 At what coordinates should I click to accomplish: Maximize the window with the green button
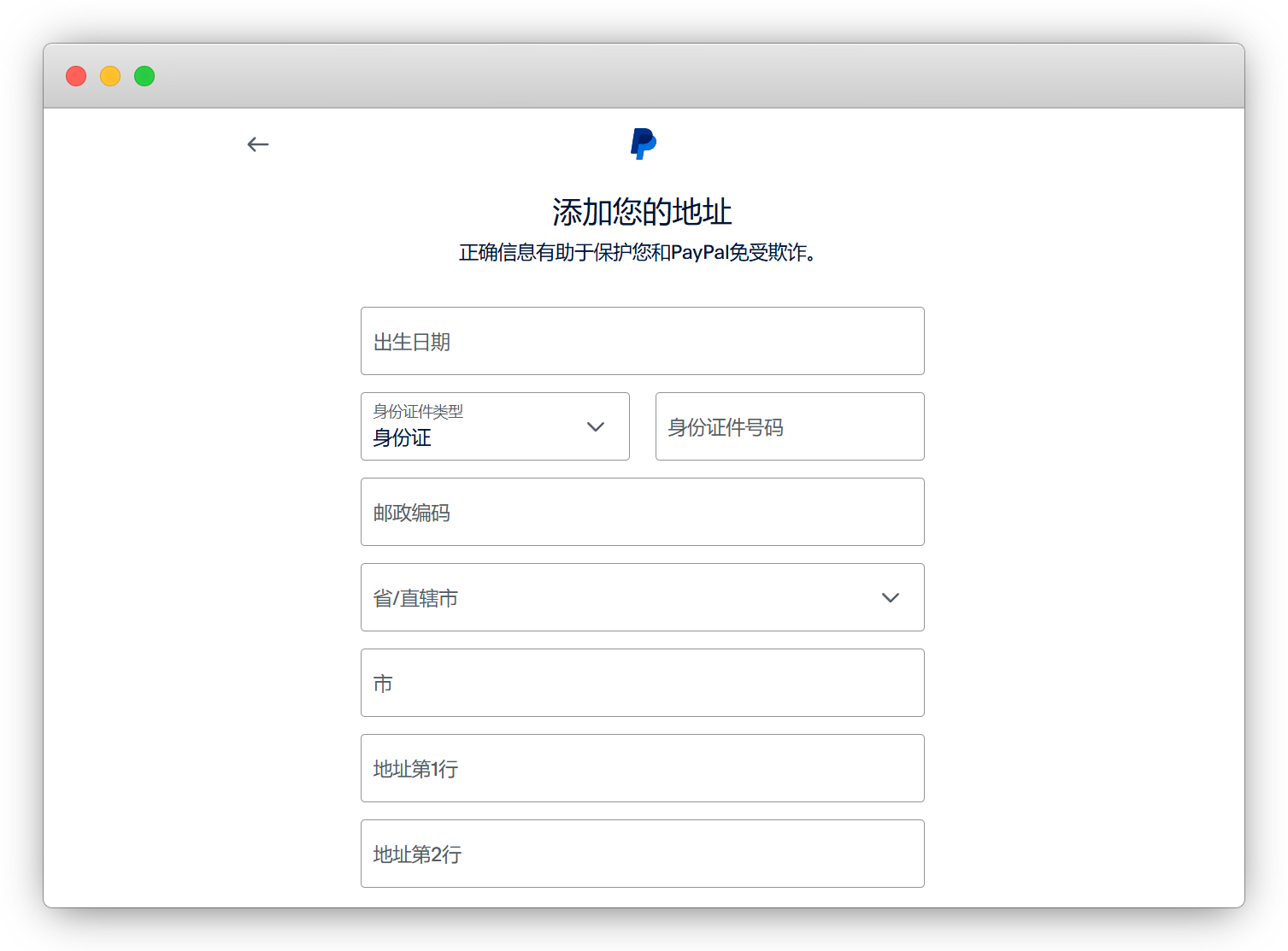[x=144, y=76]
